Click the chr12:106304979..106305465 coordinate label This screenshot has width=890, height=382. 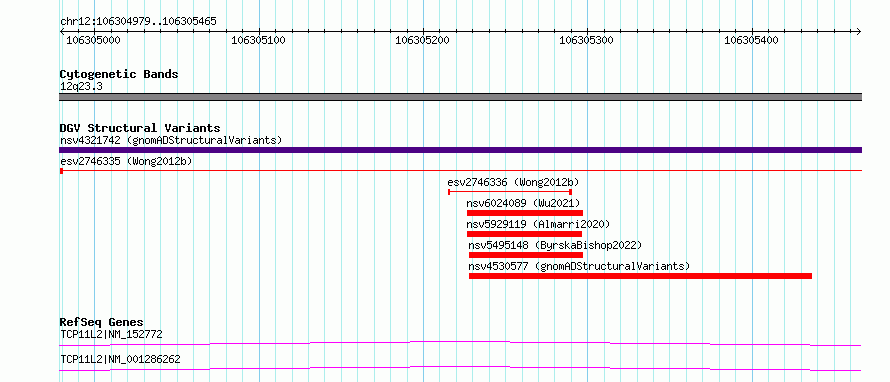tap(138, 22)
